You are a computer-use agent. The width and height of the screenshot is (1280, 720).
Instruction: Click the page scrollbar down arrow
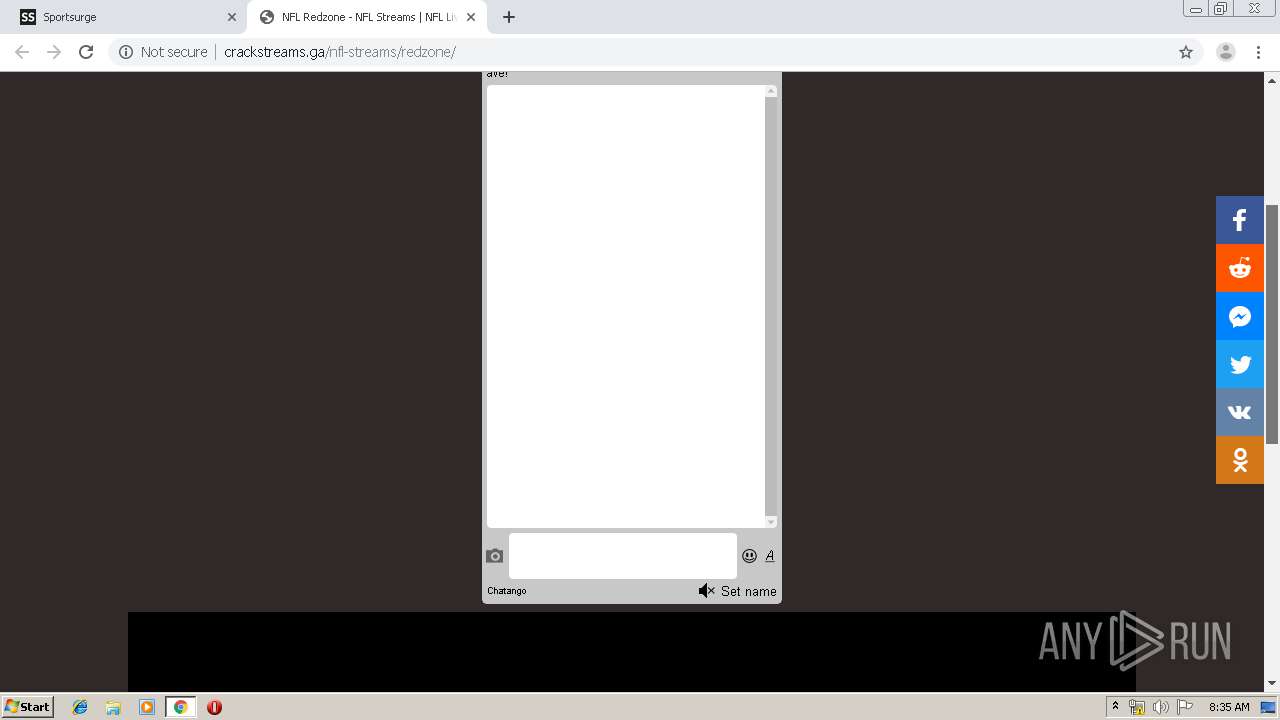coord(1272,684)
